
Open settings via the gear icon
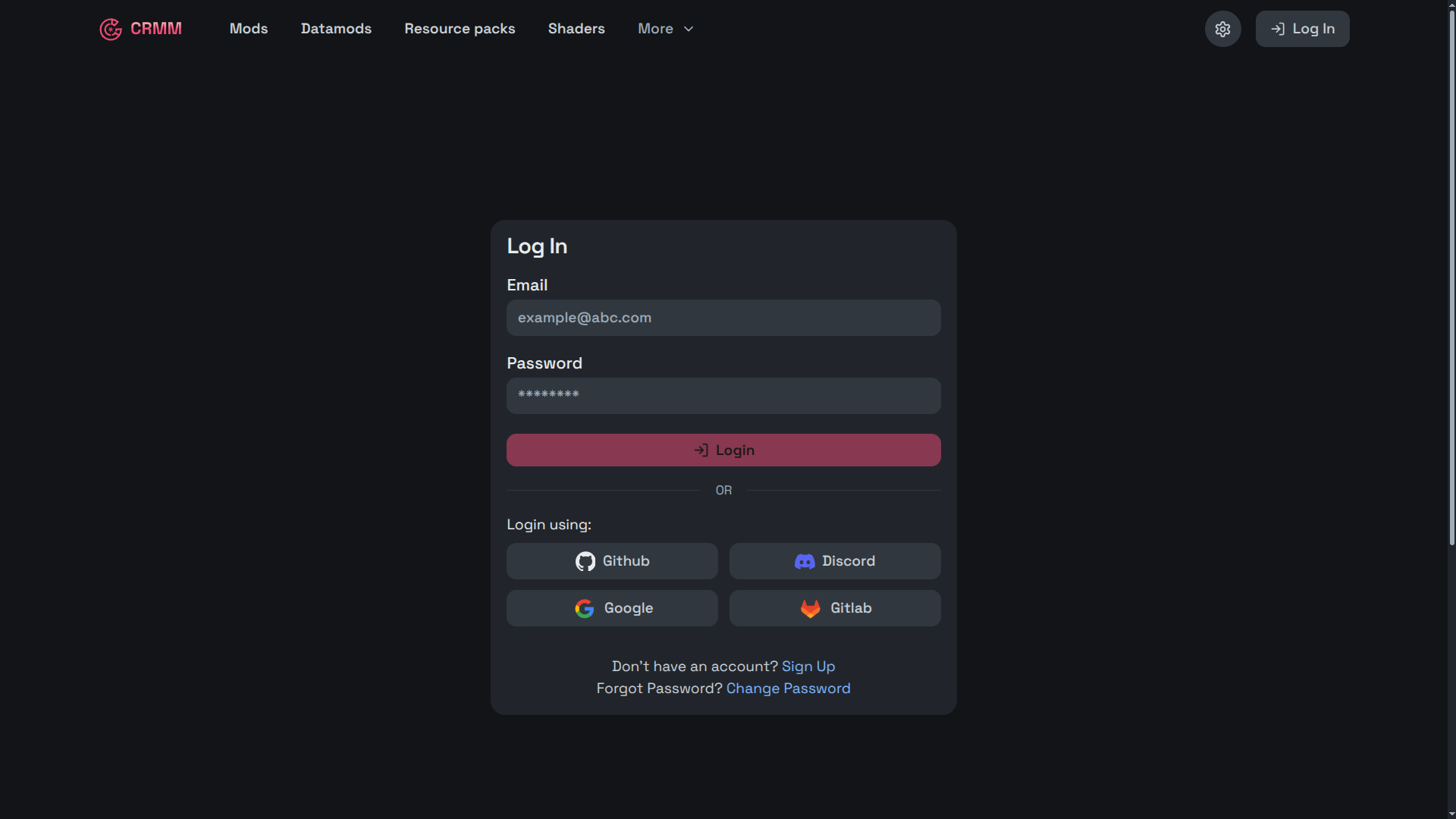tap(1222, 29)
